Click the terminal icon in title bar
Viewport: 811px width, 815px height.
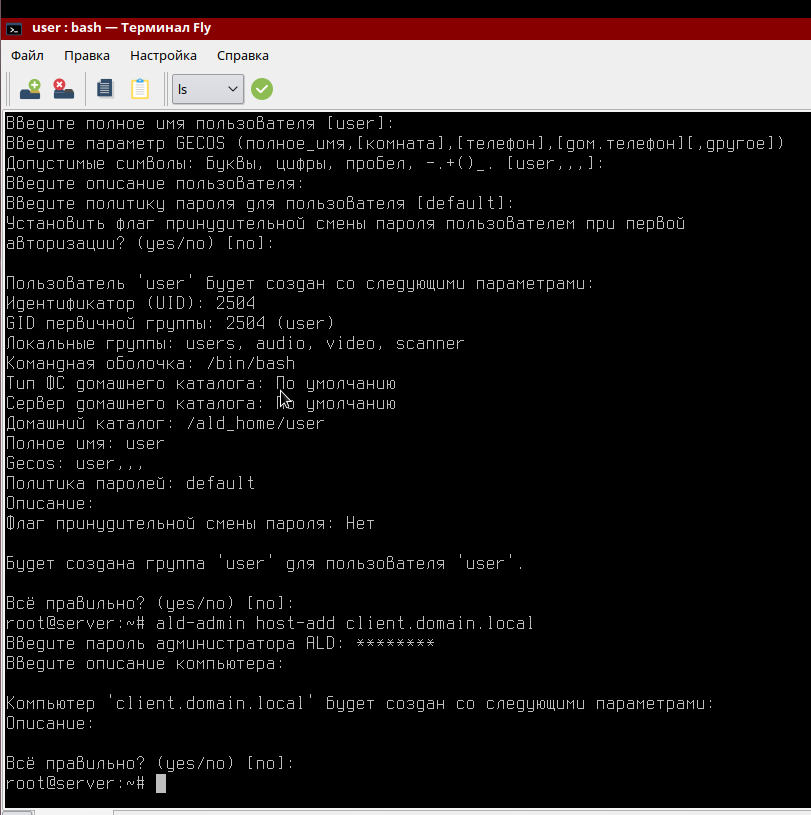click(x=14, y=29)
